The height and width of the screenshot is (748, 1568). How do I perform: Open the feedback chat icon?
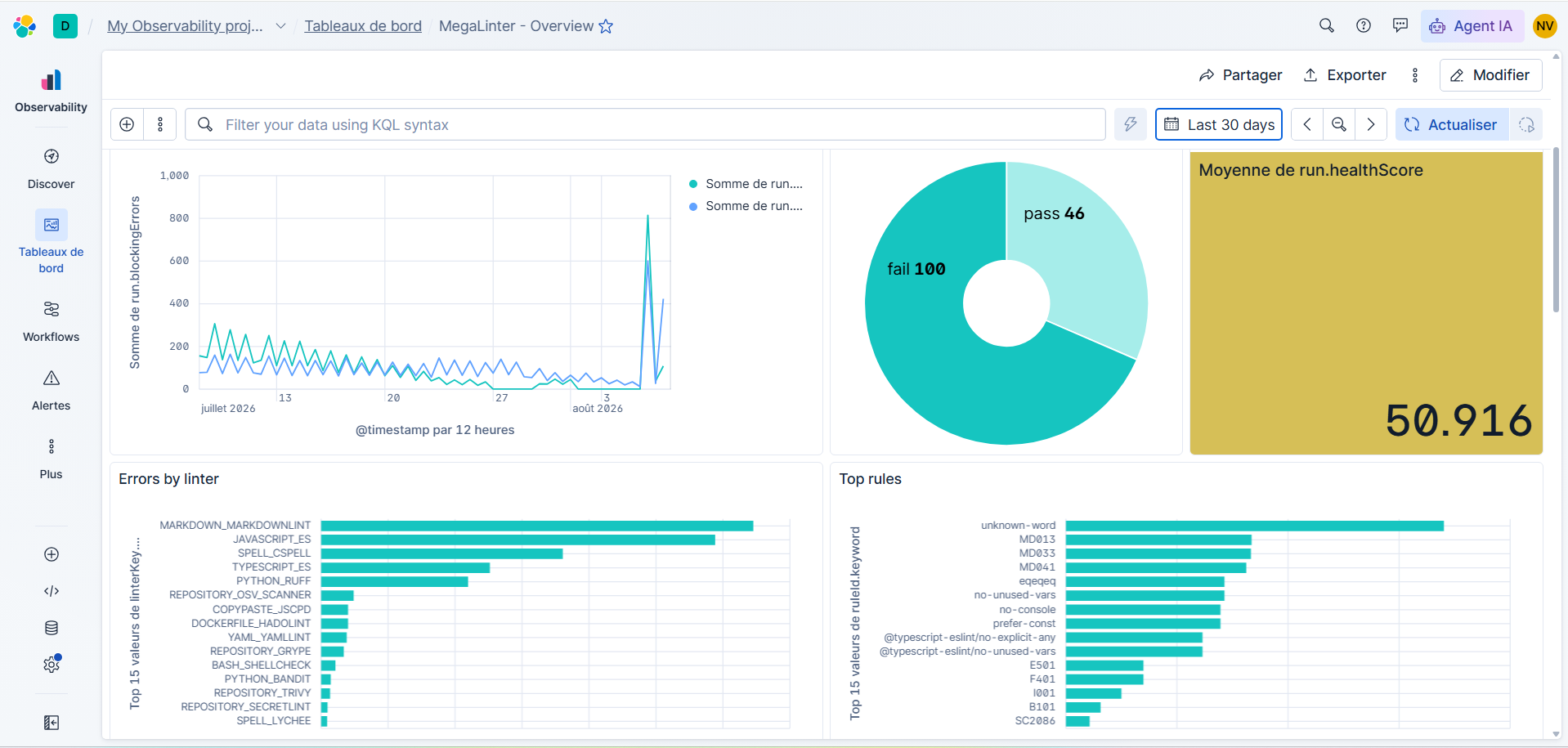tap(1400, 26)
